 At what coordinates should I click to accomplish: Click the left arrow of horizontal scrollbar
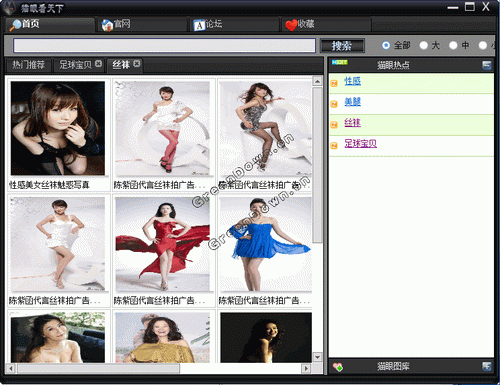pyautogui.click(x=11, y=368)
